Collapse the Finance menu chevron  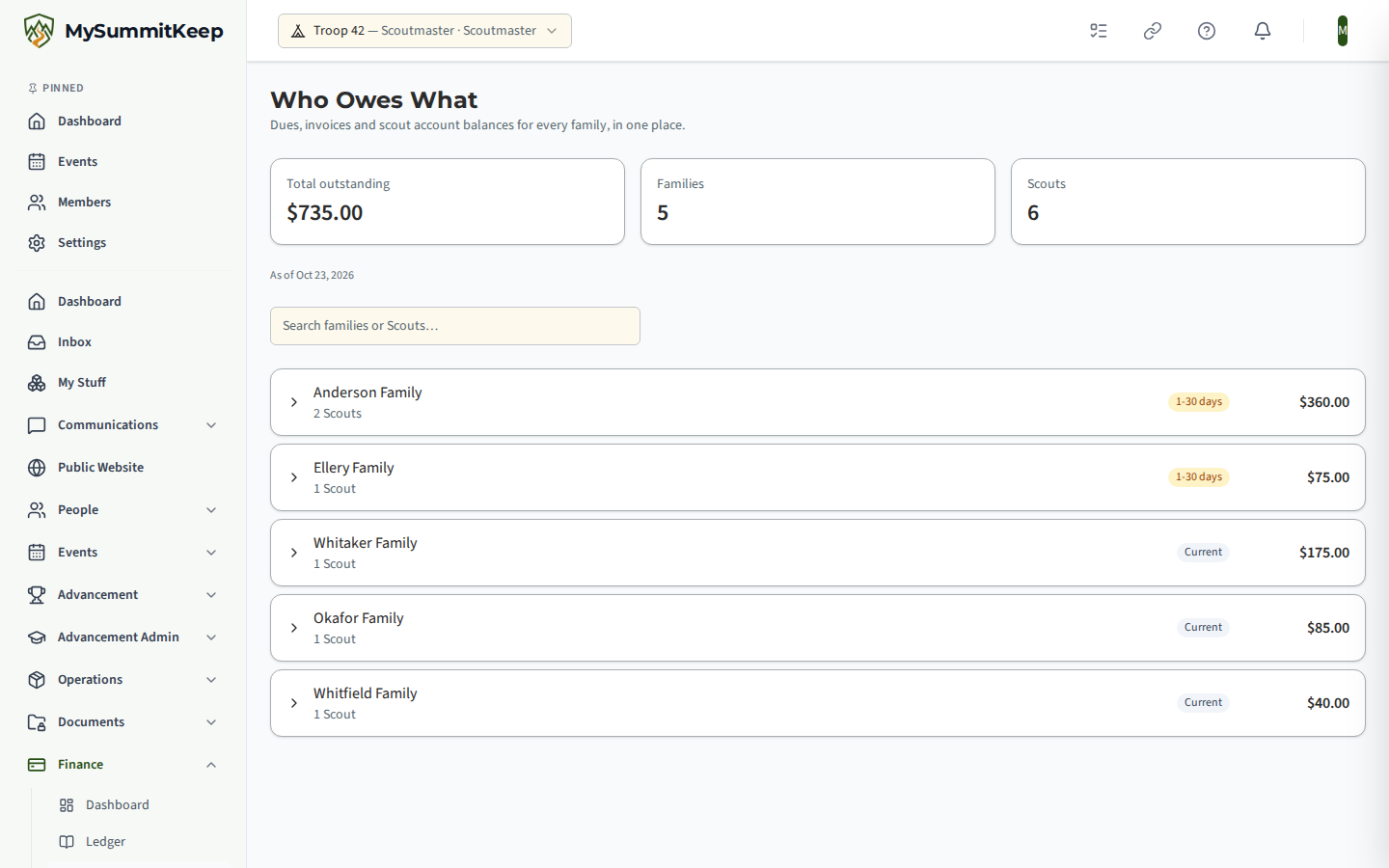click(x=211, y=765)
